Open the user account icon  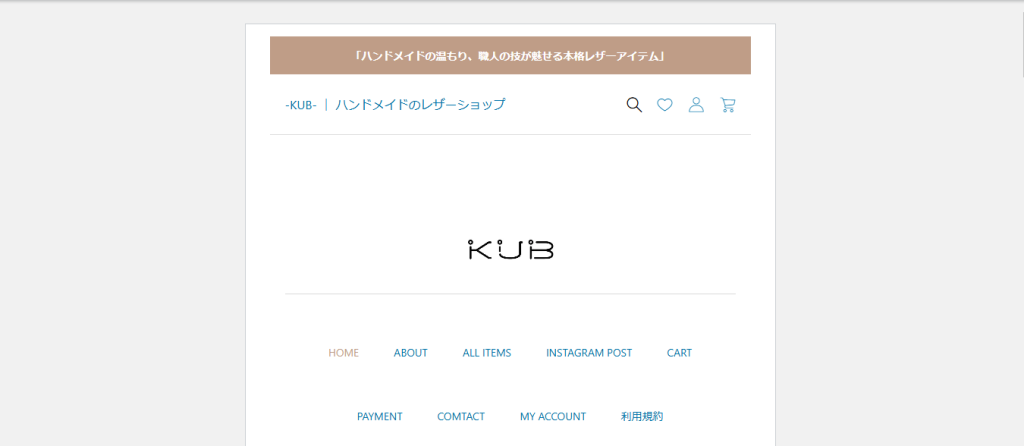tap(696, 105)
